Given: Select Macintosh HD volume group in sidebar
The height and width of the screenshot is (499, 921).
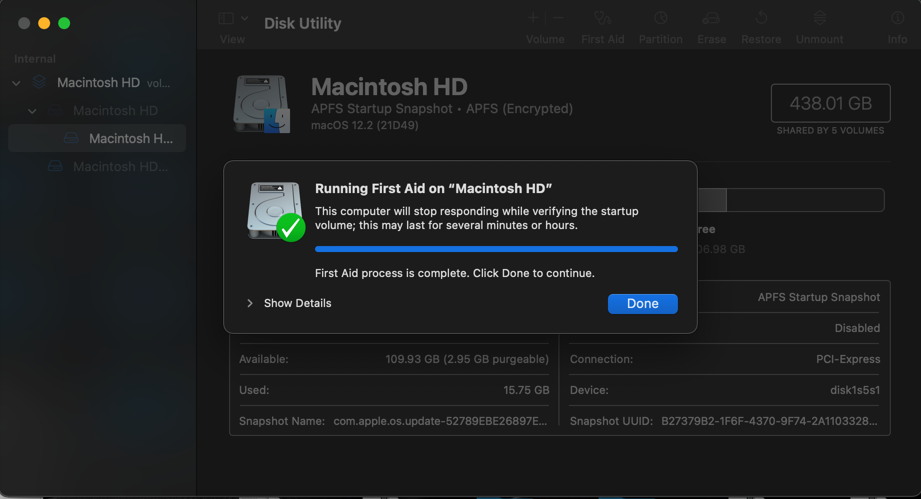Looking at the screenshot, I should pos(98,83).
